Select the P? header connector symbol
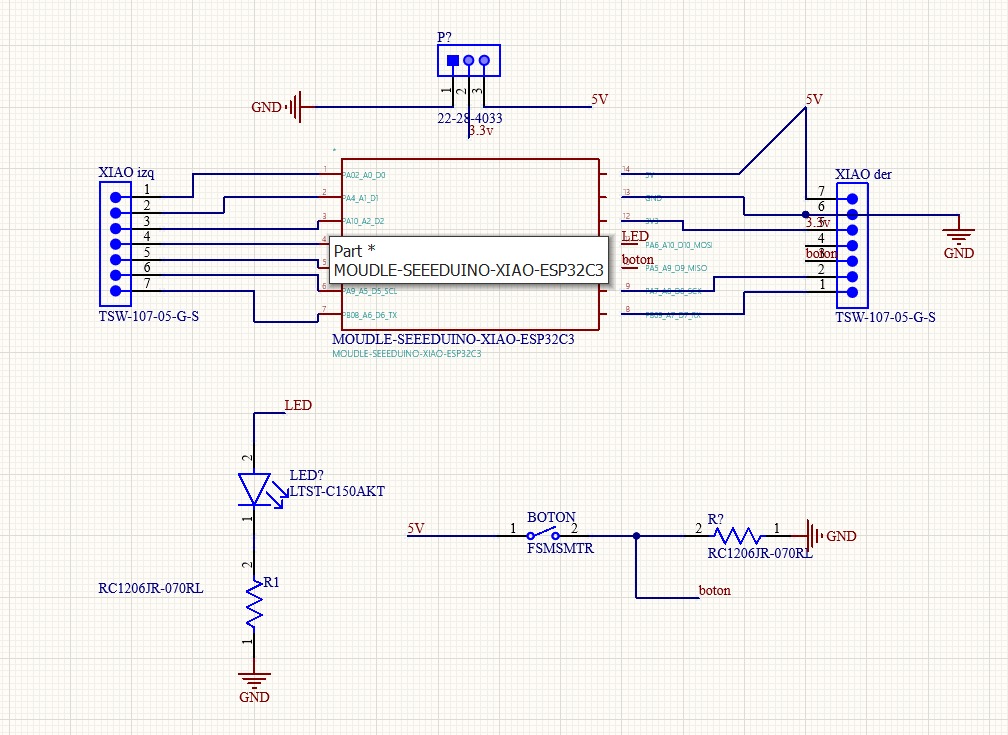Viewport: 1008px width, 735px height. (x=467, y=60)
